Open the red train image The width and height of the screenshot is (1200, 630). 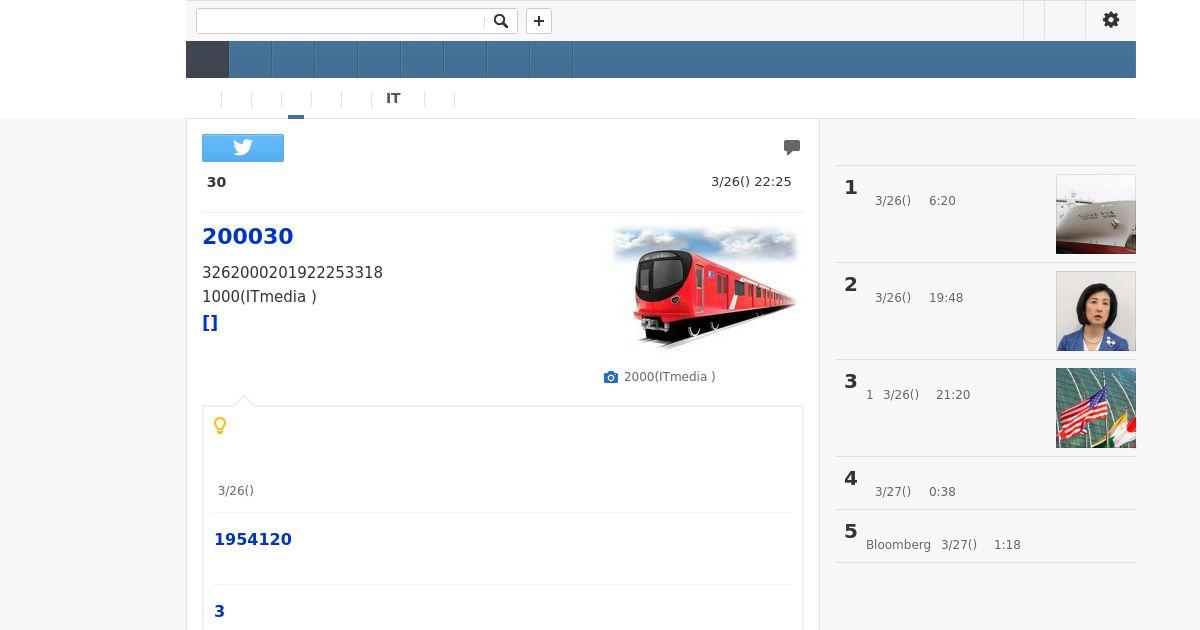pos(705,287)
